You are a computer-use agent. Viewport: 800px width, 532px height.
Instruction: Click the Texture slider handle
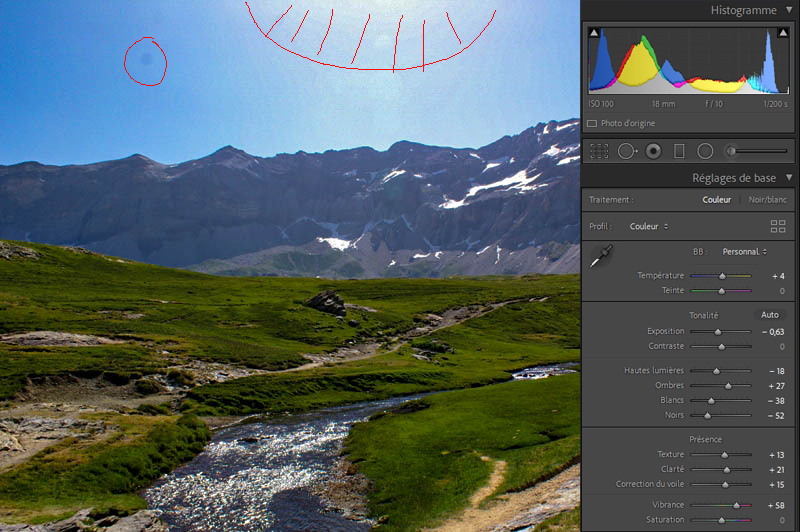coord(724,454)
